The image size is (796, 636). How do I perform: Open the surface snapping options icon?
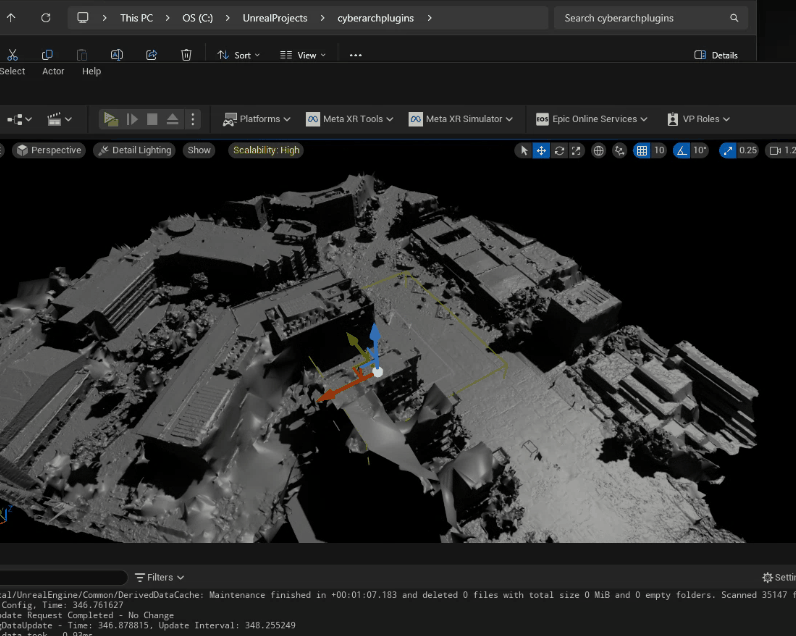(x=619, y=150)
